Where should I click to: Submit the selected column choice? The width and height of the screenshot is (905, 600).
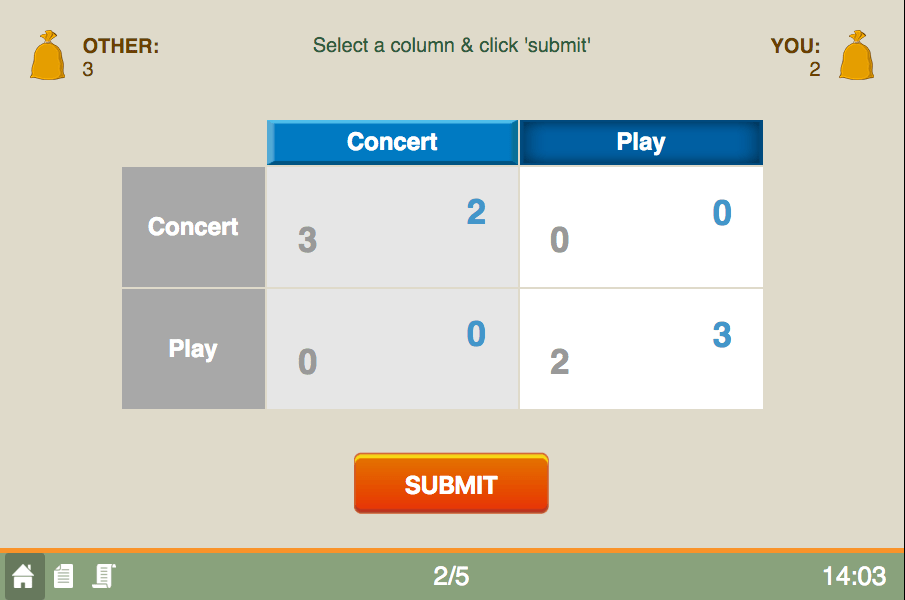[451, 483]
